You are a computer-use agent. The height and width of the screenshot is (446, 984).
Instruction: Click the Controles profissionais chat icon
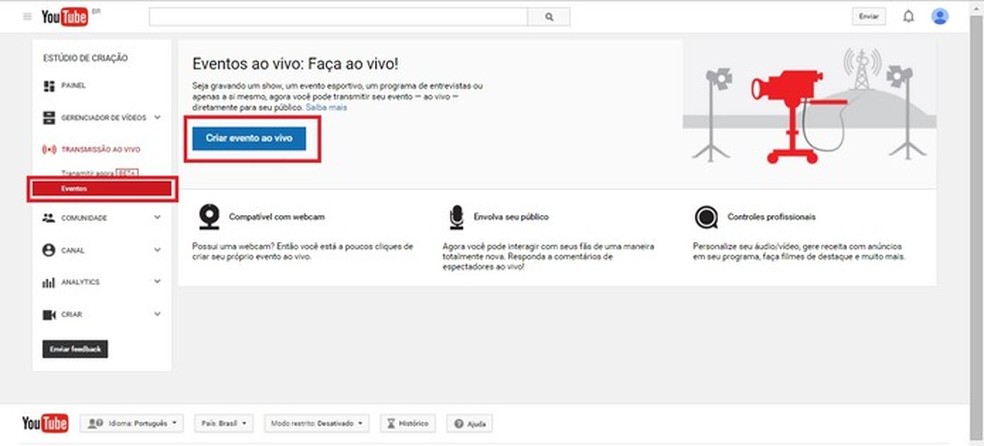[706, 217]
